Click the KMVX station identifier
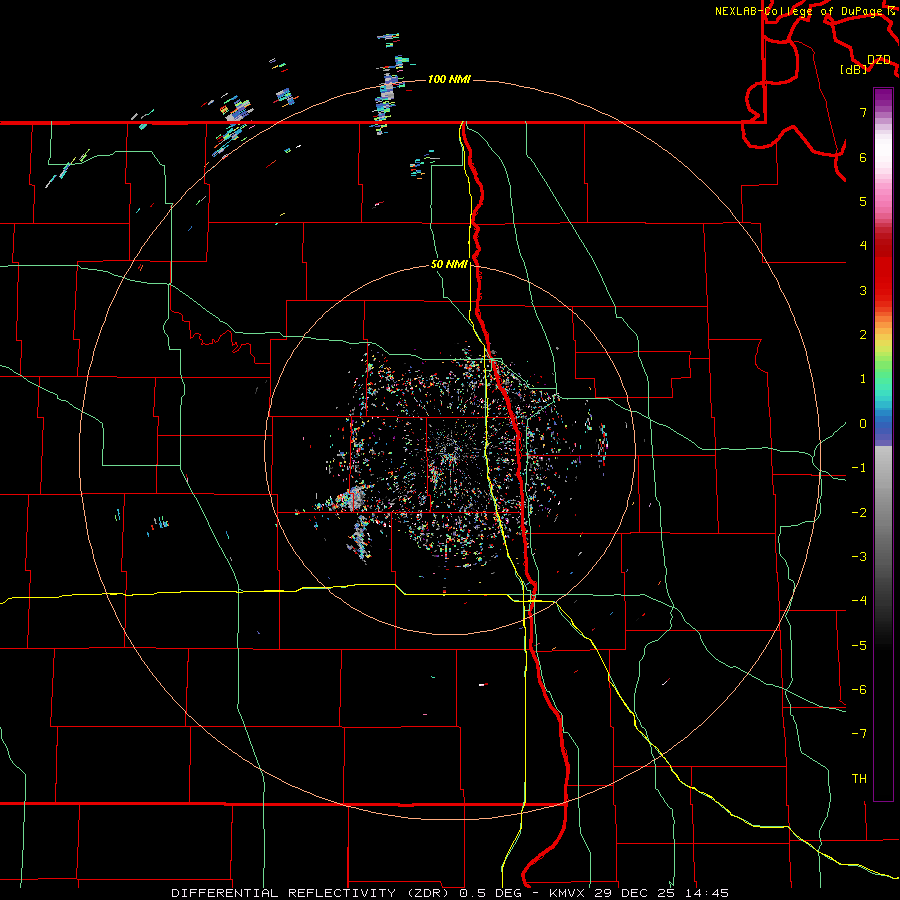 (x=567, y=893)
